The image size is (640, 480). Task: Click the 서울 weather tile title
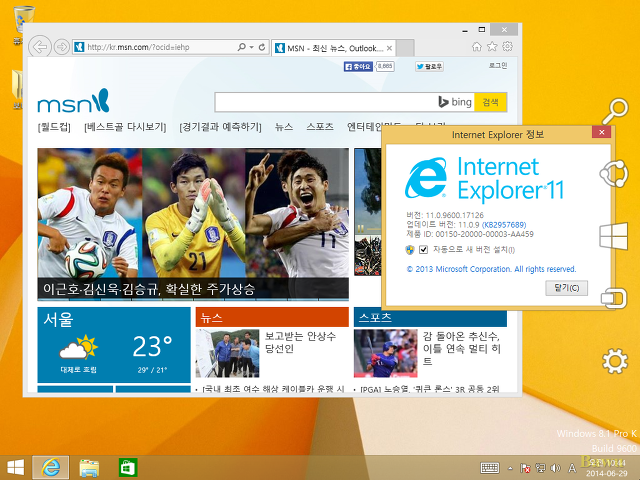(58, 319)
